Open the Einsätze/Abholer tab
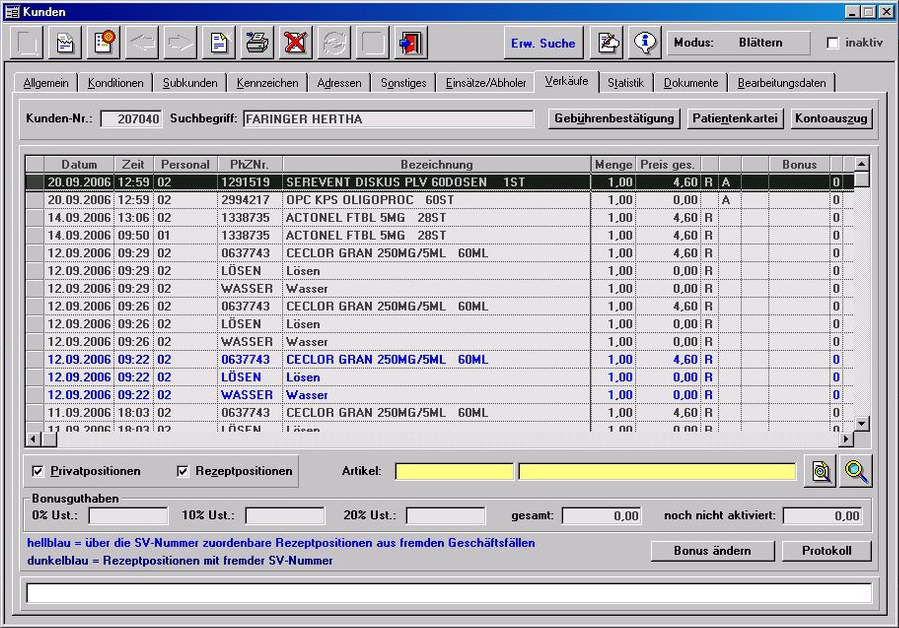Image resolution: width=899 pixels, height=628 pixels. (486, 83)
